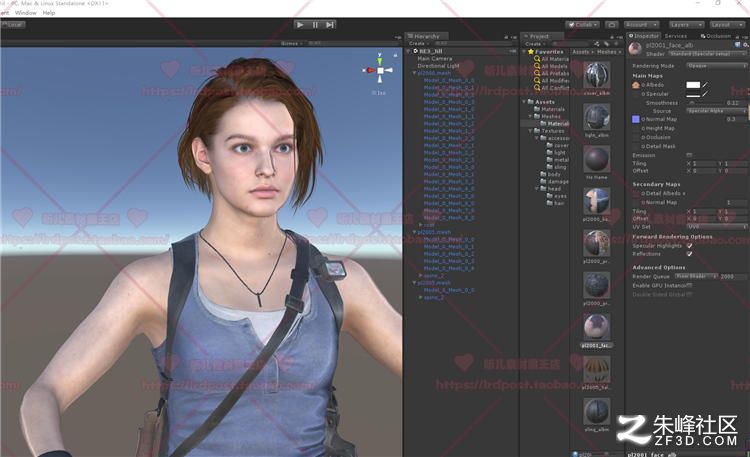Switch to the Inspector tab
Image resolution: width=750 pixels, height=457 pixels.
point(644,36)
